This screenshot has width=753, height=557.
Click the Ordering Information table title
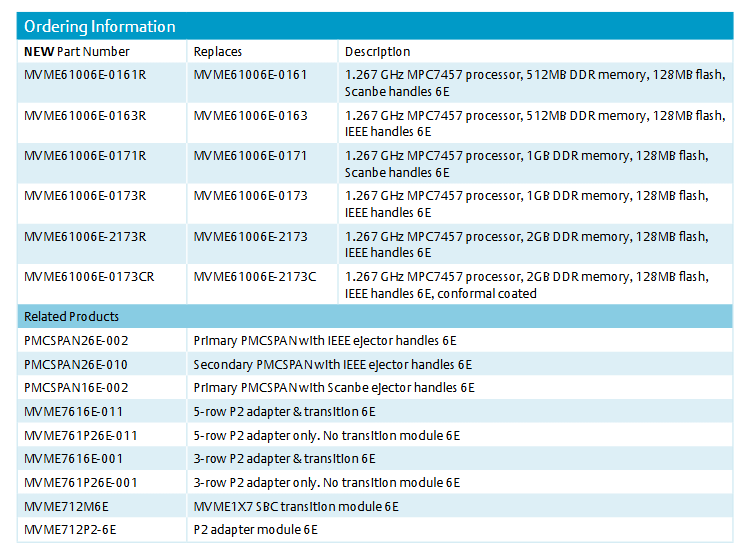(100, 26)
